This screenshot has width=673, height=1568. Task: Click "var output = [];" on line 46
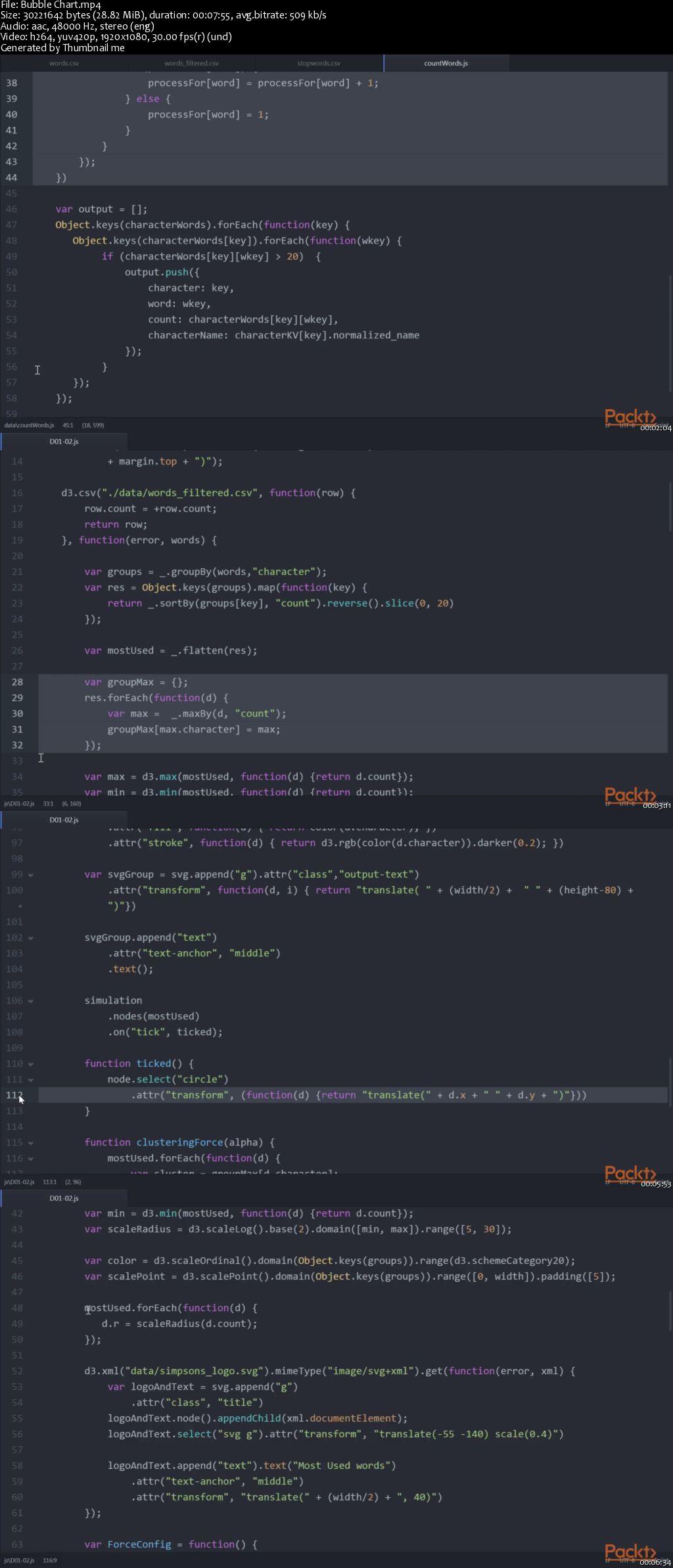101,209
